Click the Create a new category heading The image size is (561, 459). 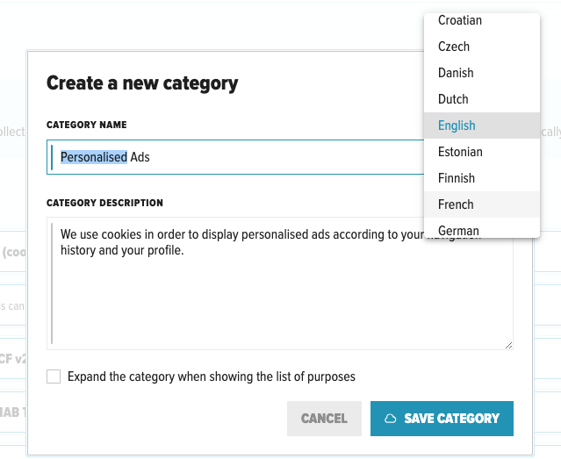142,84
